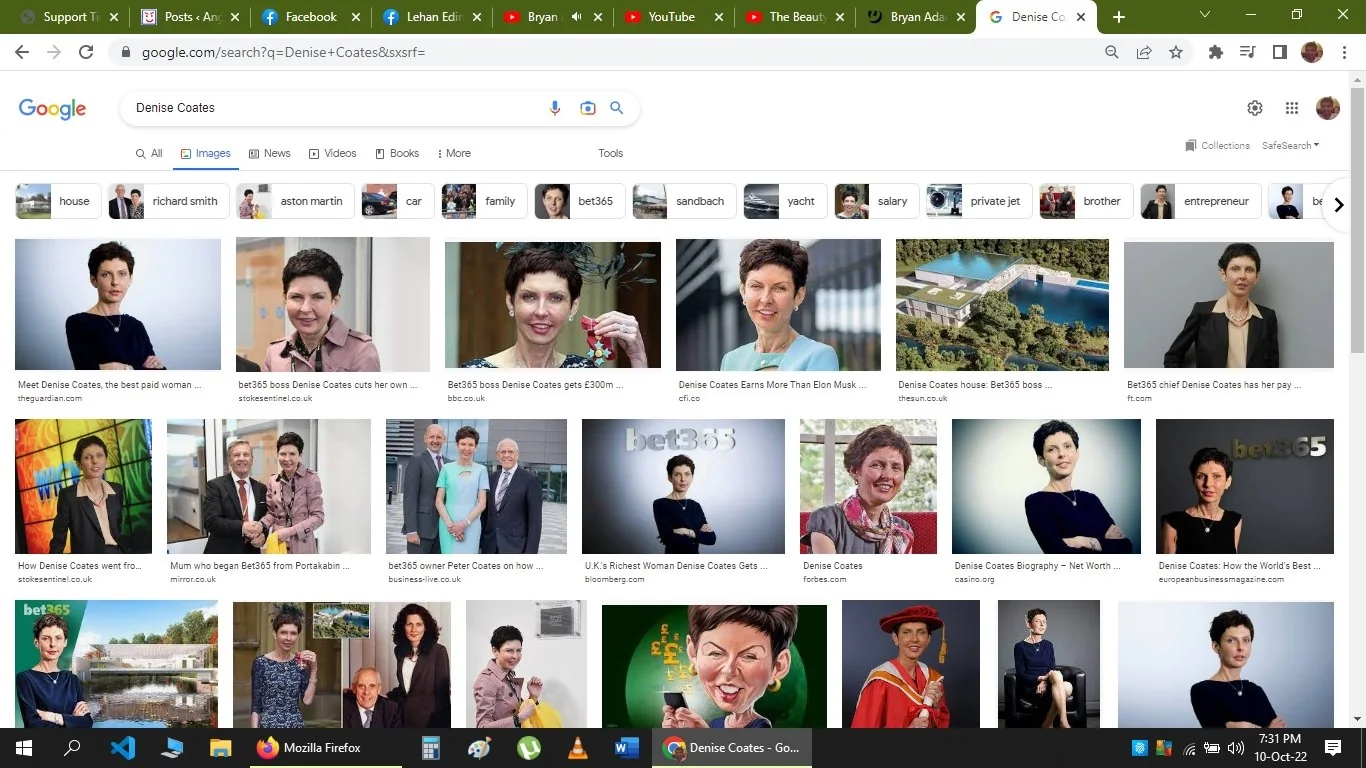
Task: Open the Windows Start menu
Action: click(23, 748)
